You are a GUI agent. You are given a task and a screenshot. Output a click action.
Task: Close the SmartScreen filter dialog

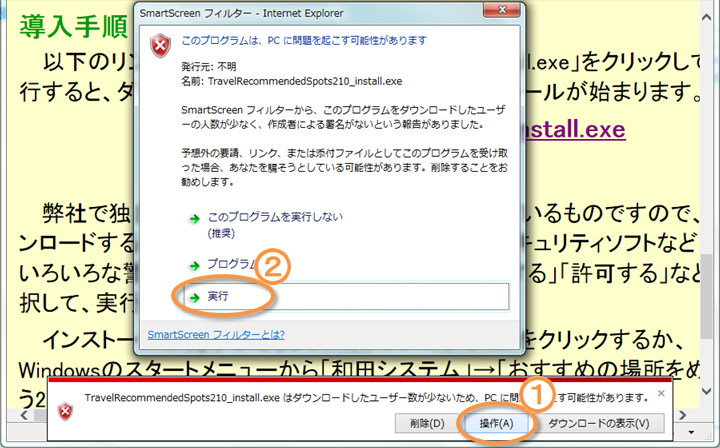[x=502, y=10]
